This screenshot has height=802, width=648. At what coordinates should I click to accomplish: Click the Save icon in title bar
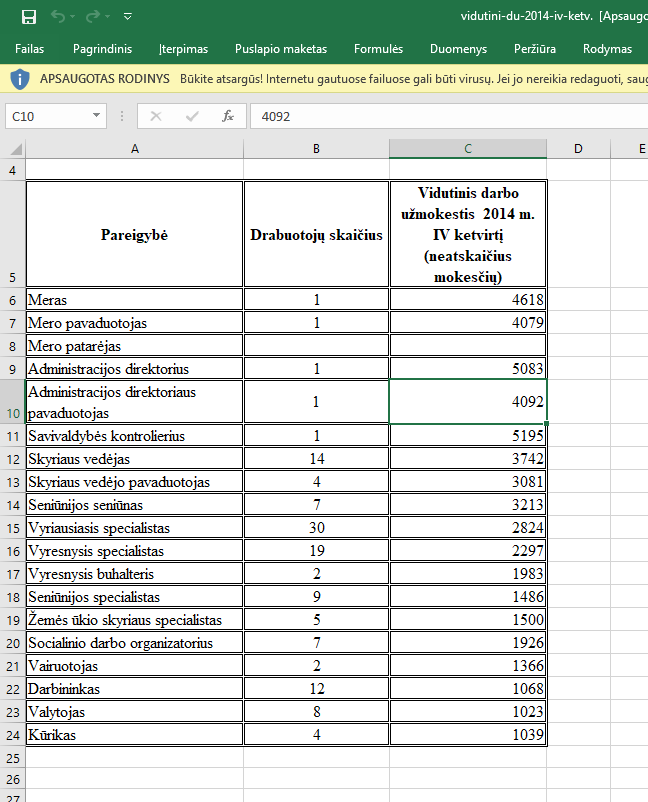tap(28, 17)
